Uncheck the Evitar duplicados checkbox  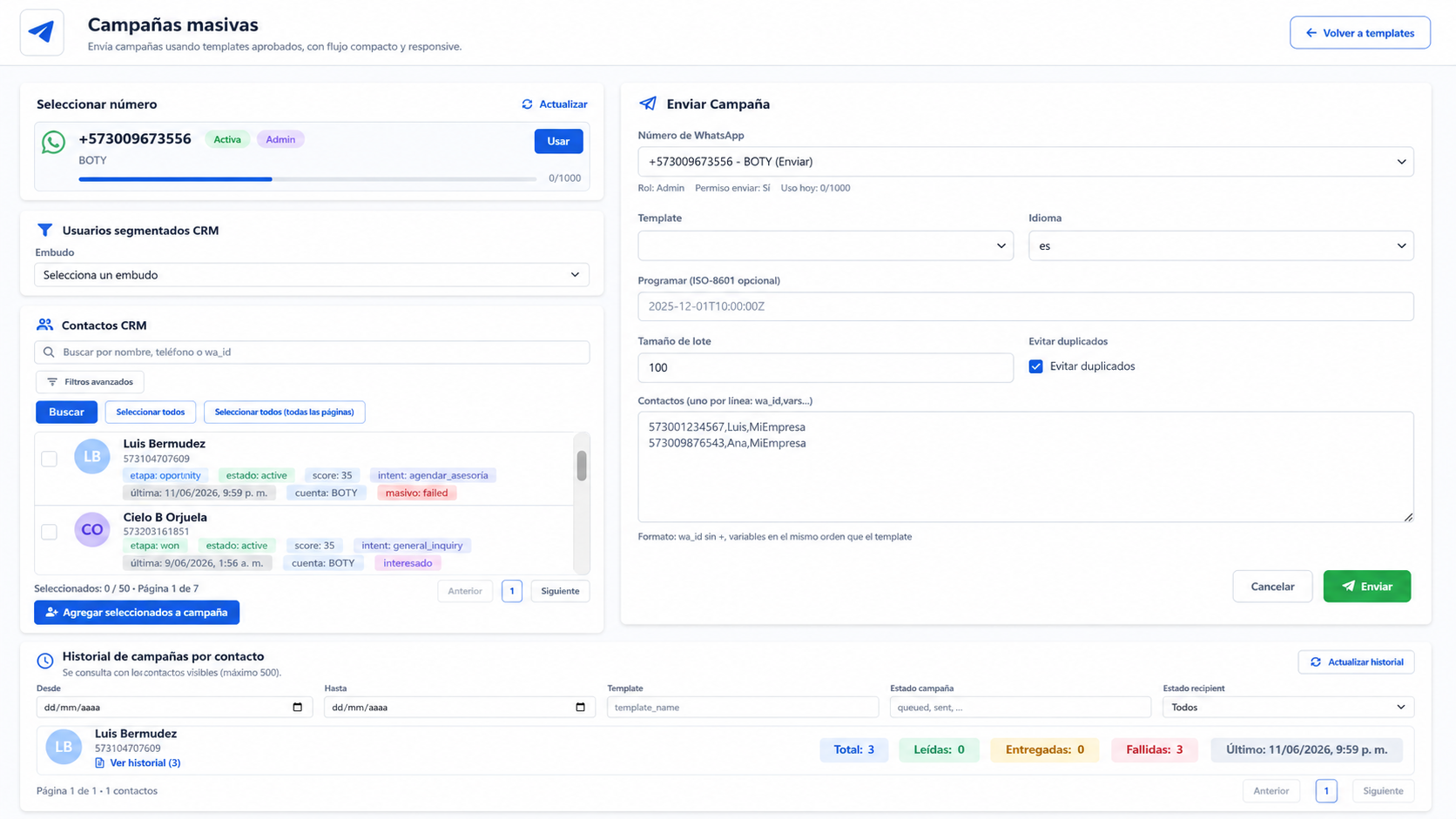[x=1035, y=366]
